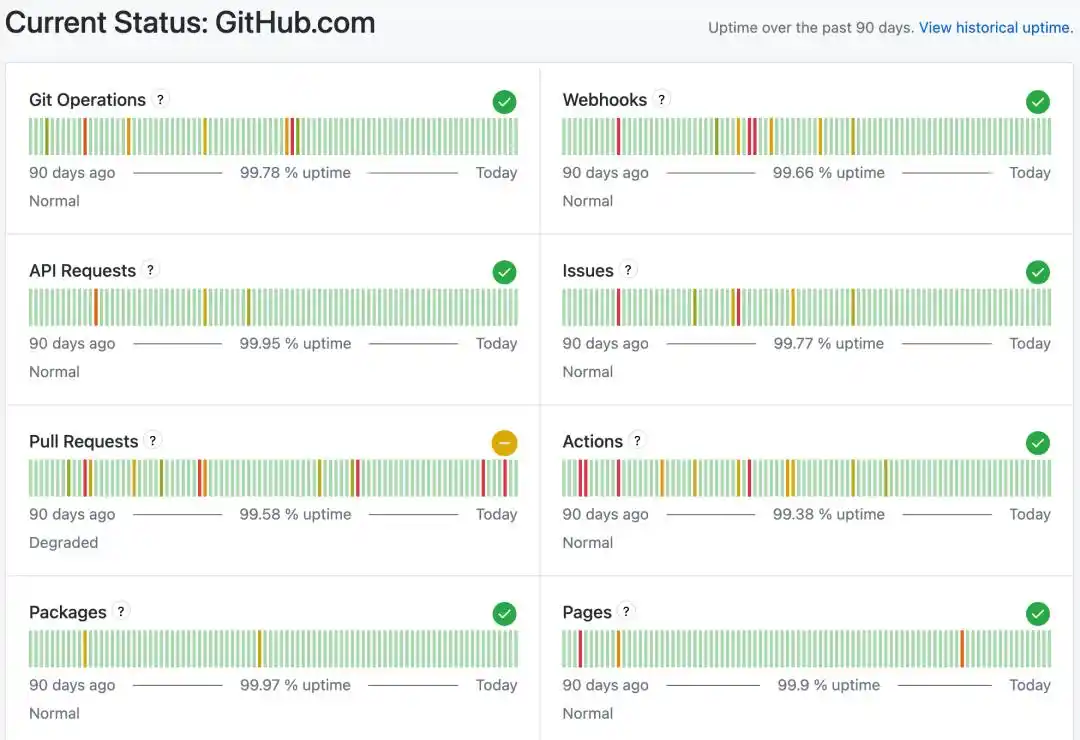
Task: Click the green check status for Git Operations
Action: (505, 101)
